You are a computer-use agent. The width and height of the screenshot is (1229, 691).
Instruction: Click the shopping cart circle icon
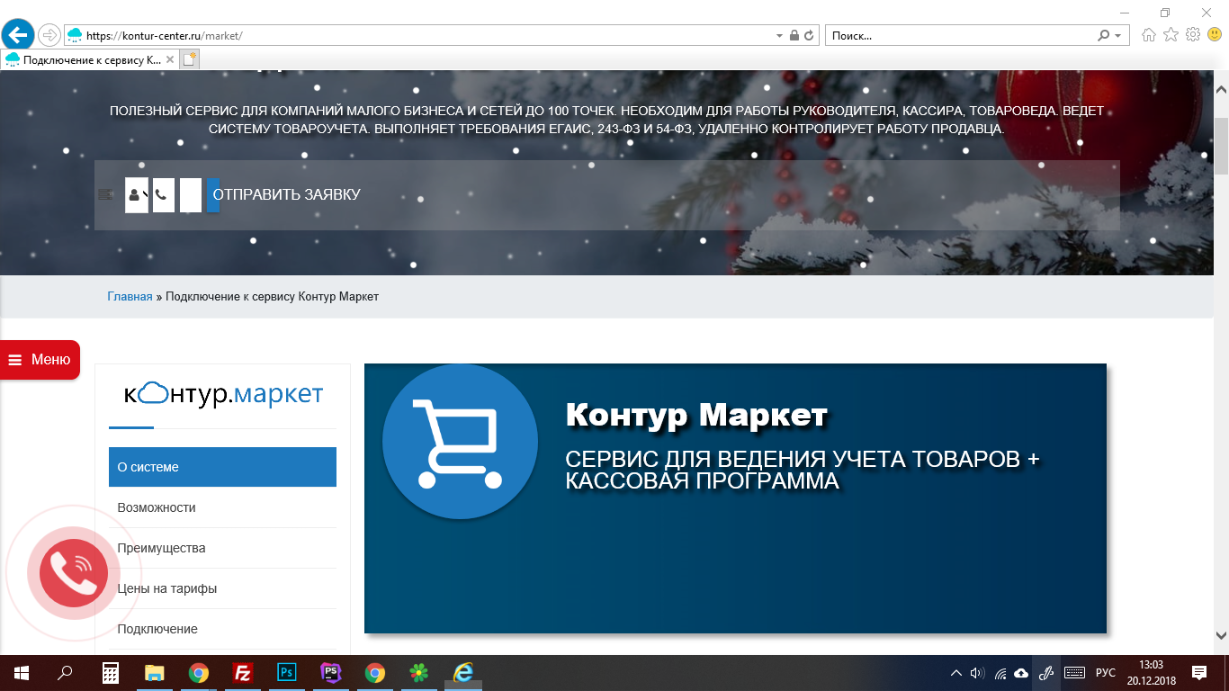460,442
